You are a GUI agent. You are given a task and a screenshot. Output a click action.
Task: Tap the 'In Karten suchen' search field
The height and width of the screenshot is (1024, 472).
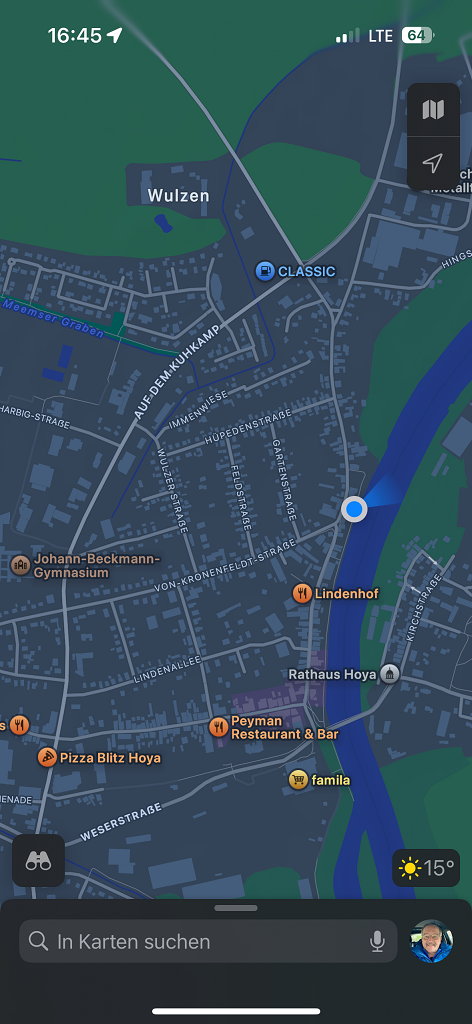[x=208, y=941]
